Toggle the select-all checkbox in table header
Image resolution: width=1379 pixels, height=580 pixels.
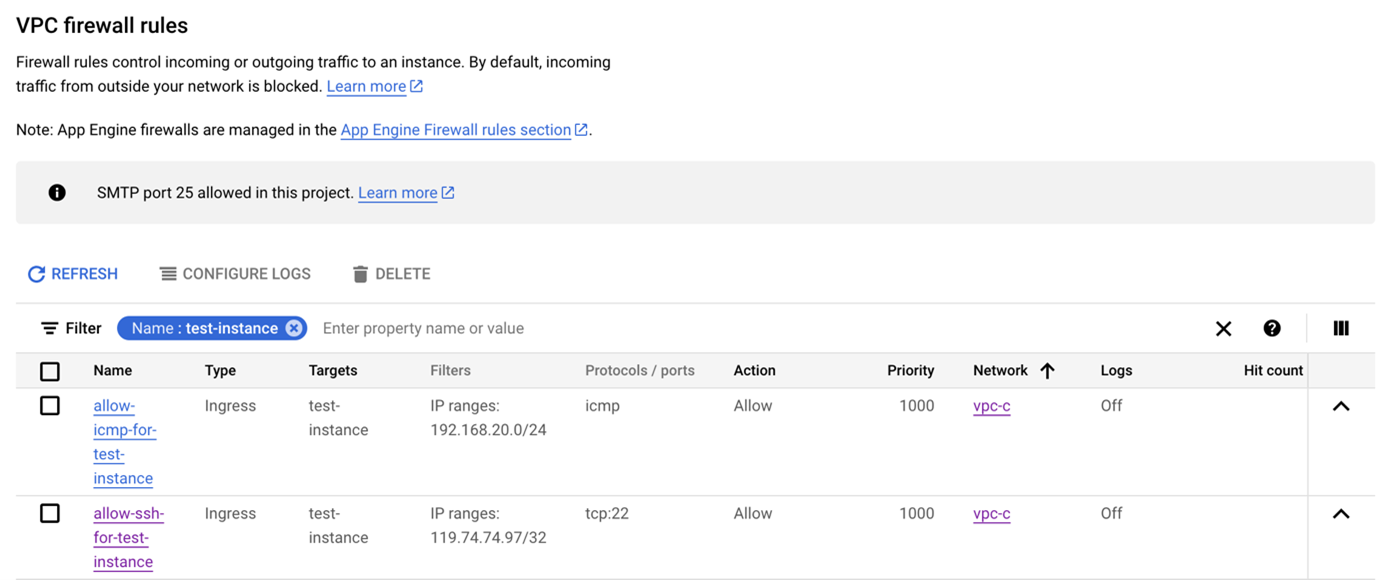(x=50, y=372)
